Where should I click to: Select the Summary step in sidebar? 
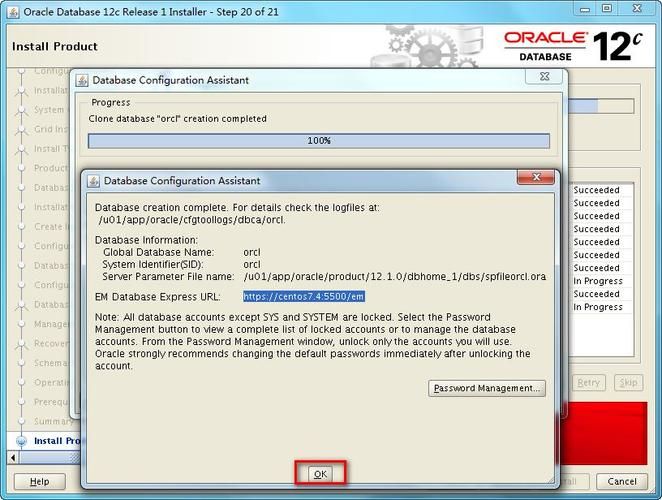tap(53, 421)
